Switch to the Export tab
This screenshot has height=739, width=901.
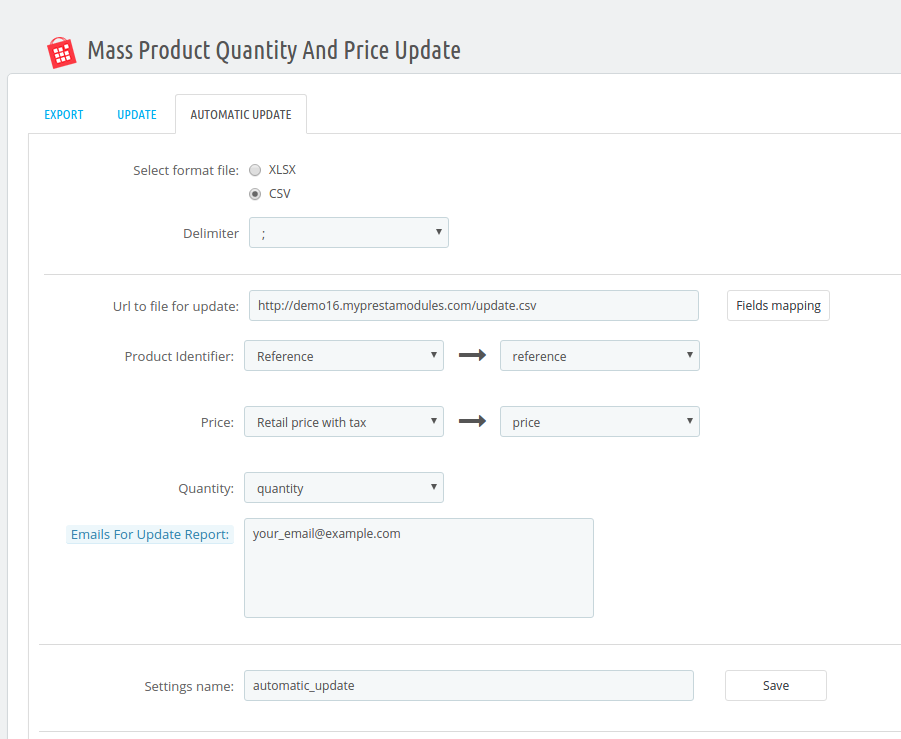click(64, 115)
